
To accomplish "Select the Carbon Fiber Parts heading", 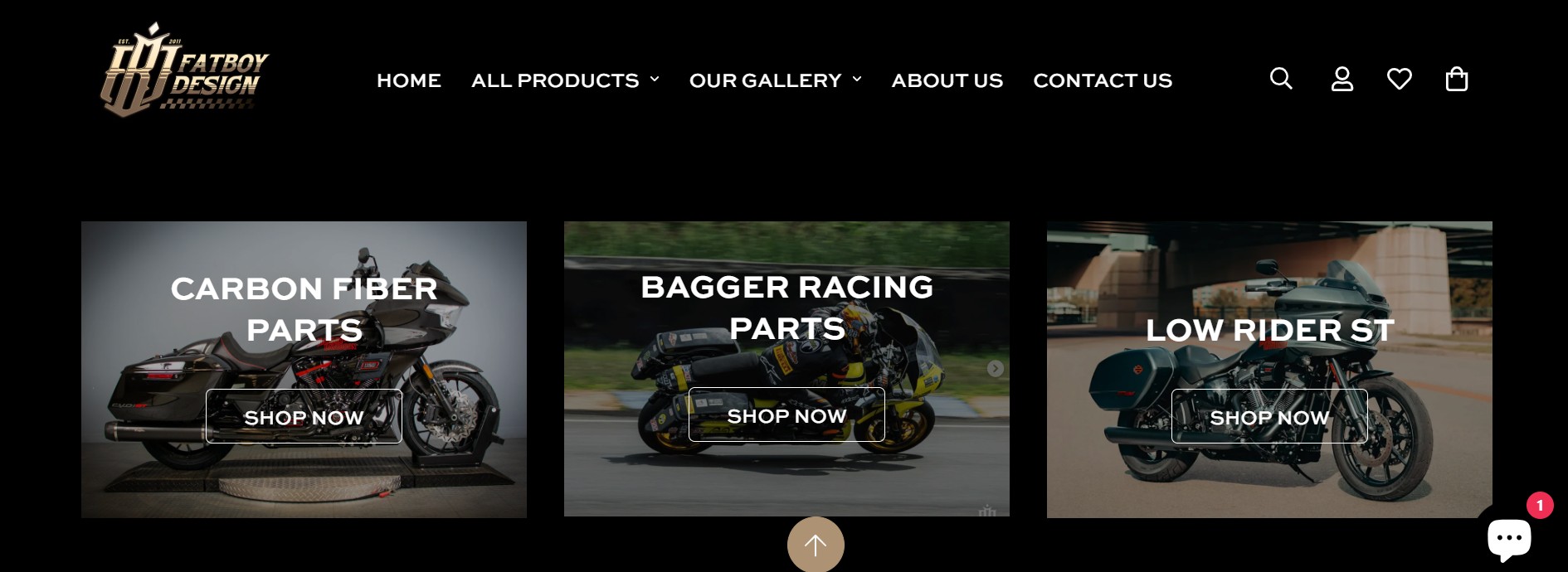I will (x=304, y=309).
